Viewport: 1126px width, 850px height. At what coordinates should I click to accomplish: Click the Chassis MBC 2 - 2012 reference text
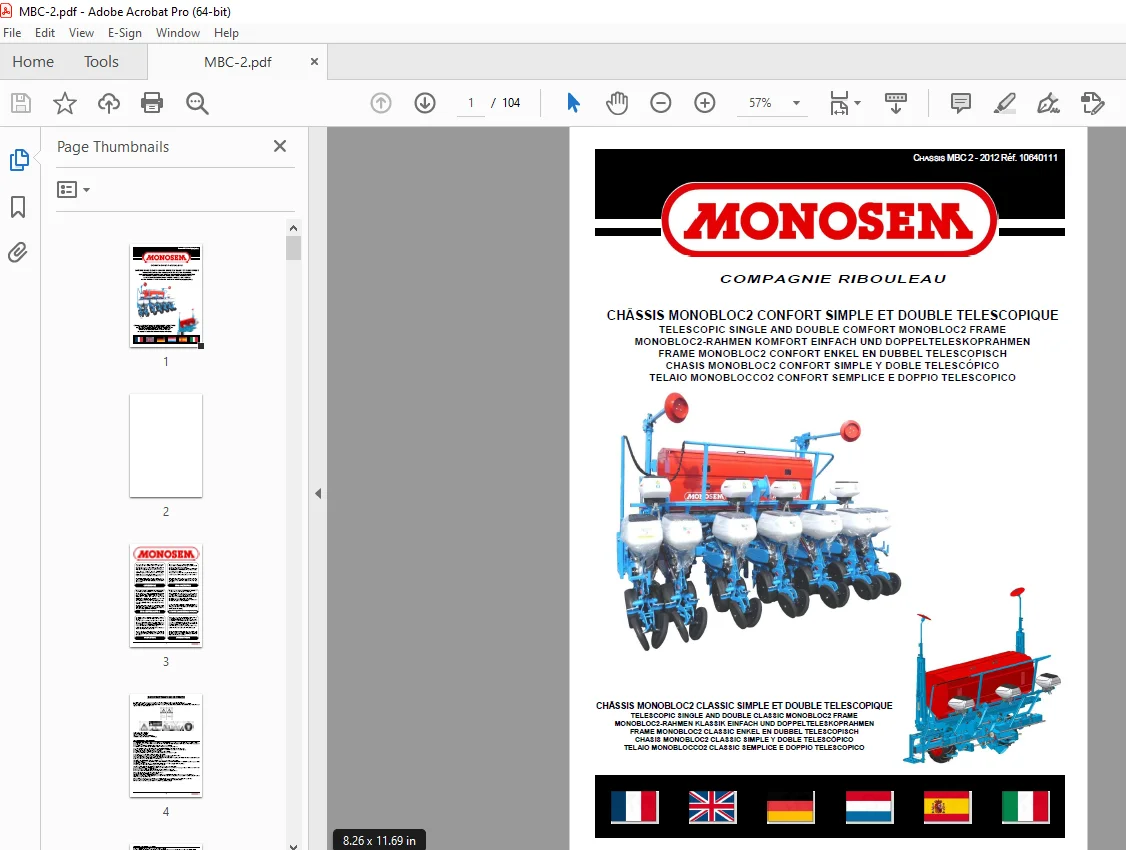click(985, 157)
